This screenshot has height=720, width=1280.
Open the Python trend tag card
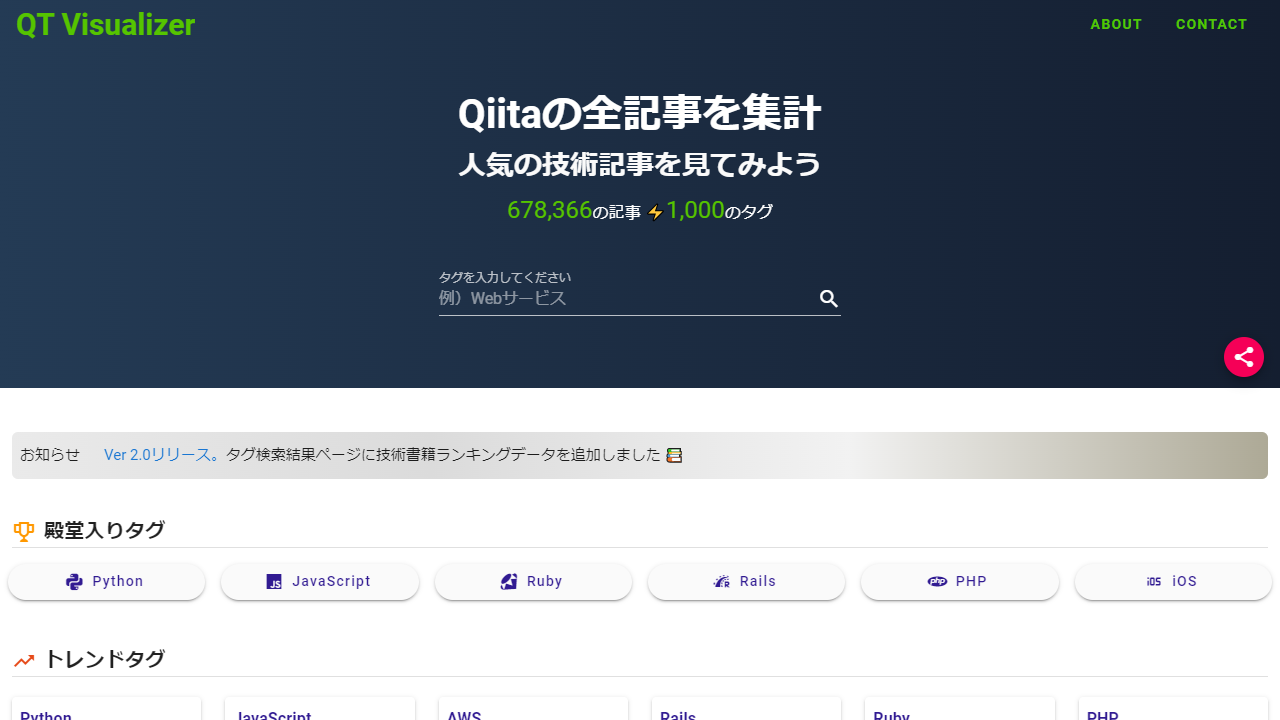(106, 709)
